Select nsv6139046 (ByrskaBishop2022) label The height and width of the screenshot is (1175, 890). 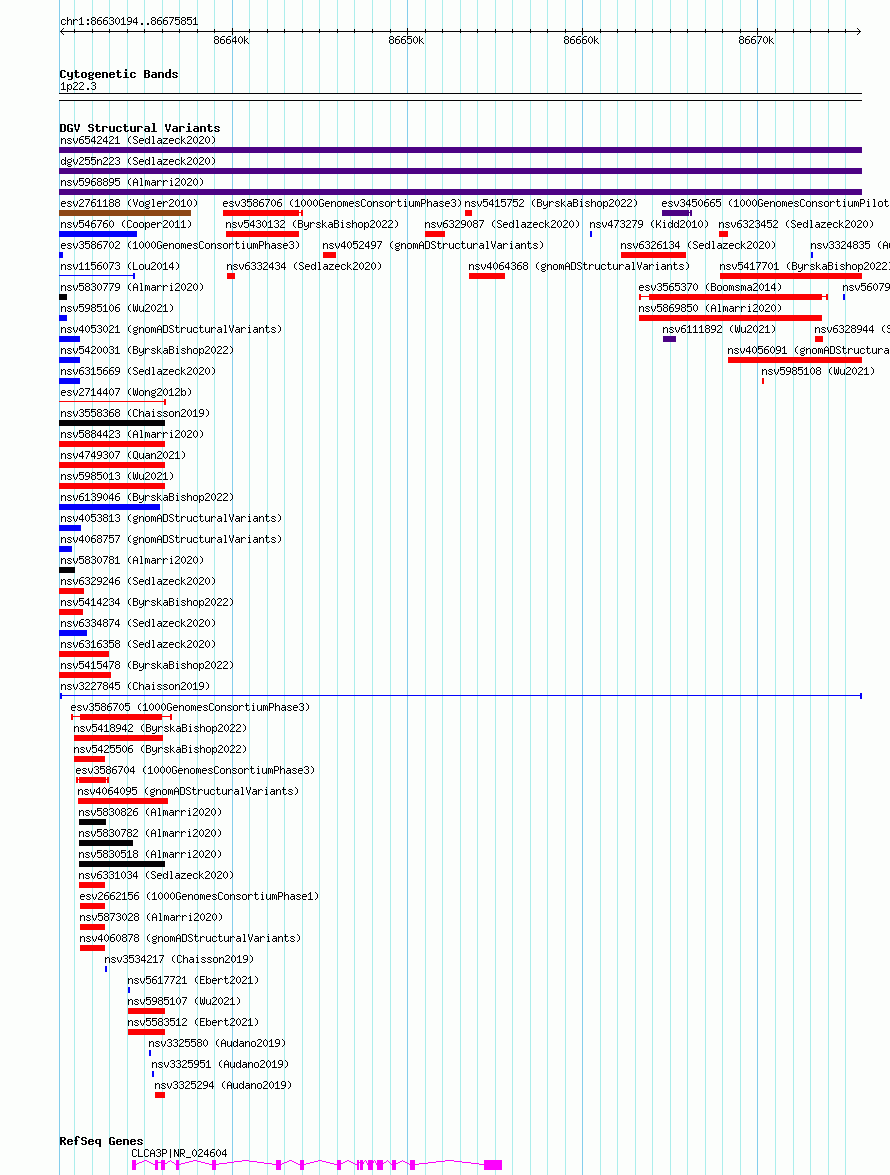pyautogui.click(x=147, y=497)
